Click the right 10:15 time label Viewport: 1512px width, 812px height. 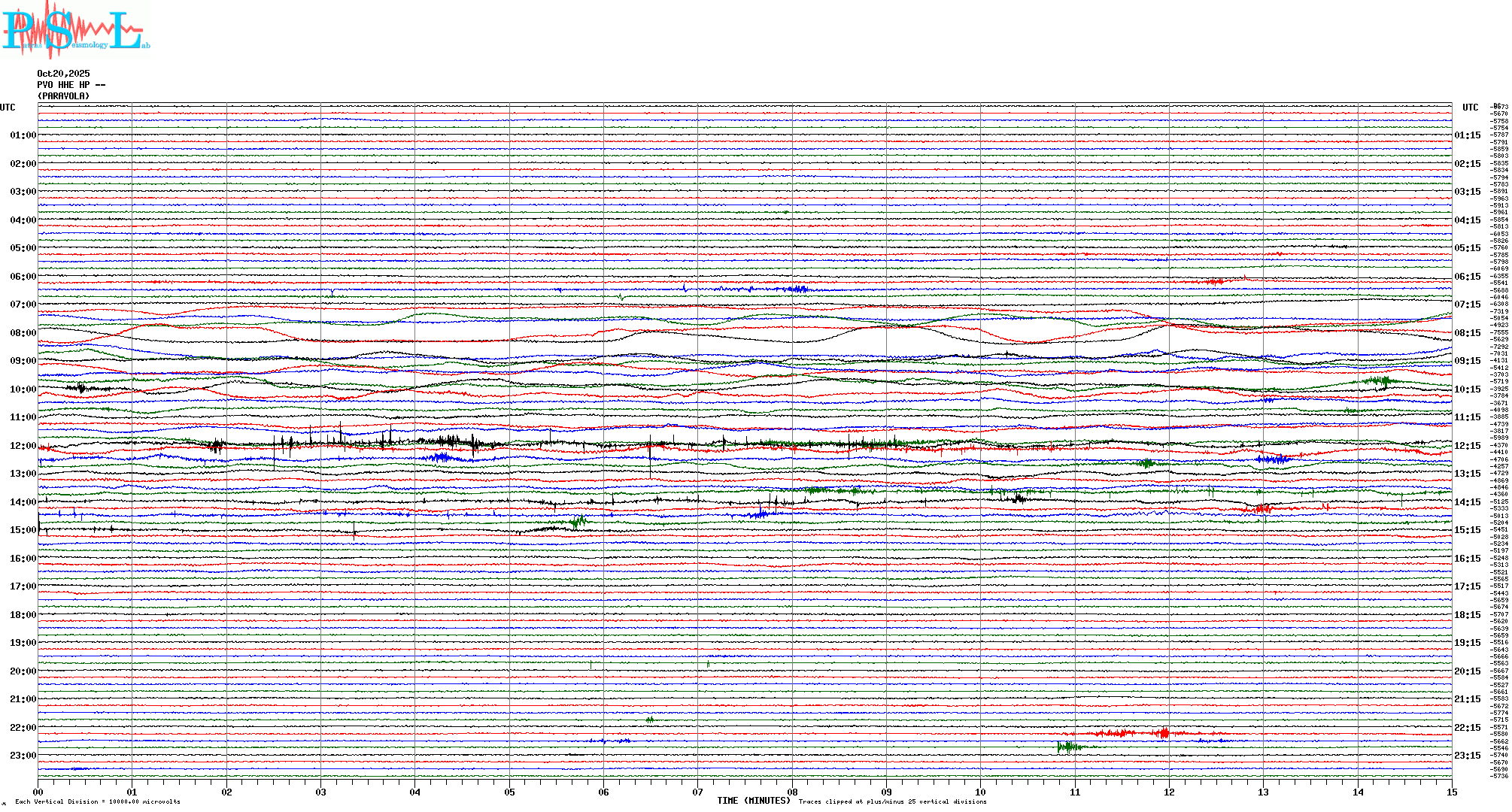coord(1467,389)
